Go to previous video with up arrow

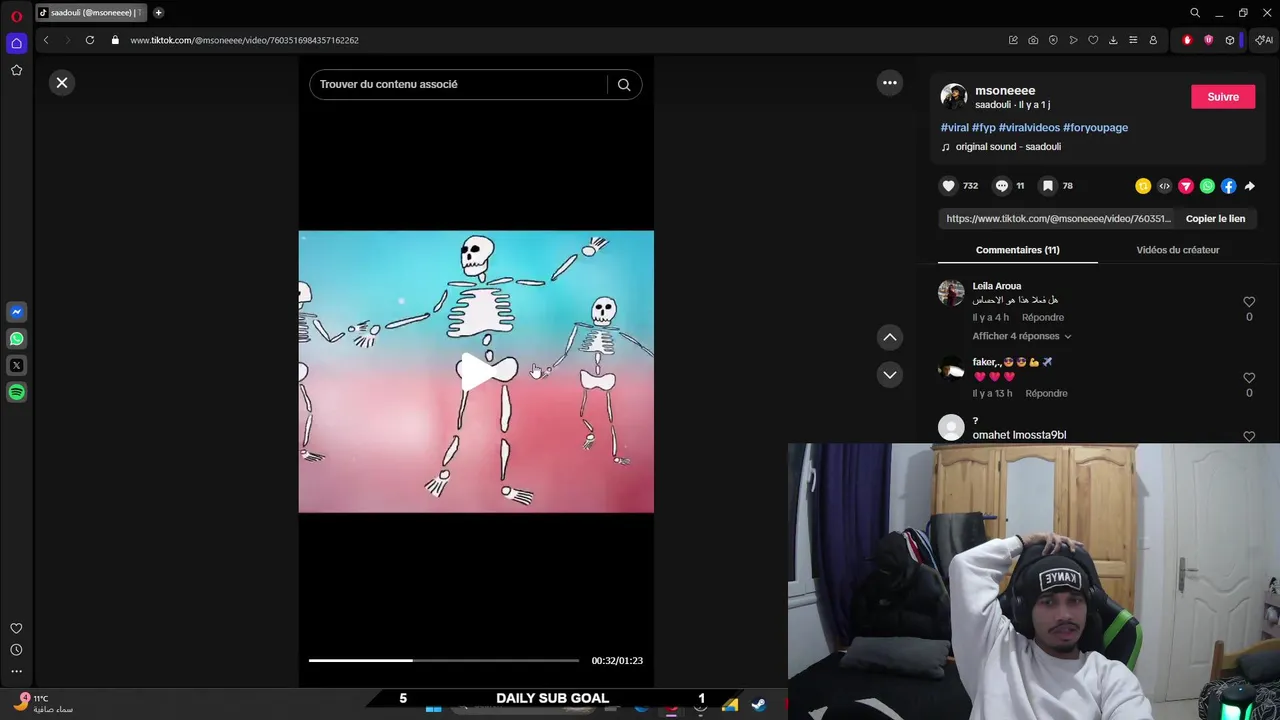[x=890, y=337]
